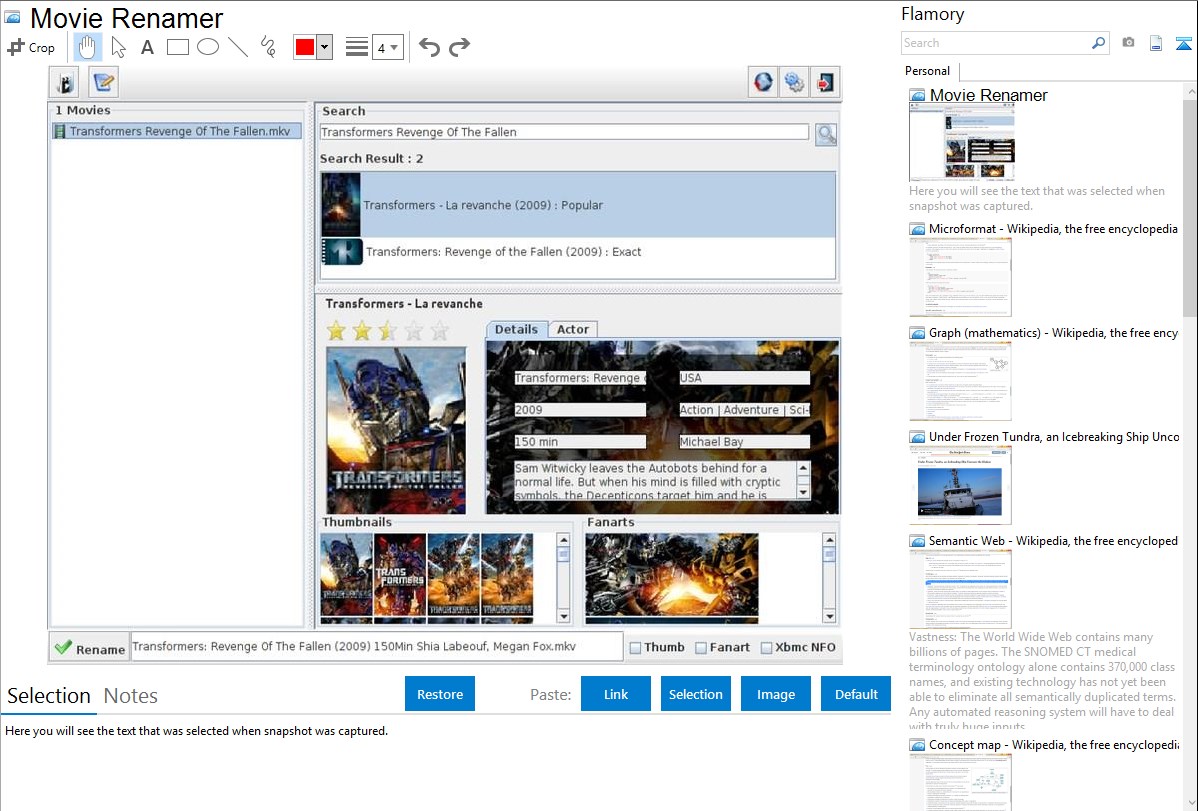This screenshot has width=1198, height=811.
Task: Open the Selection tab
Action: (x=49, y=696)
